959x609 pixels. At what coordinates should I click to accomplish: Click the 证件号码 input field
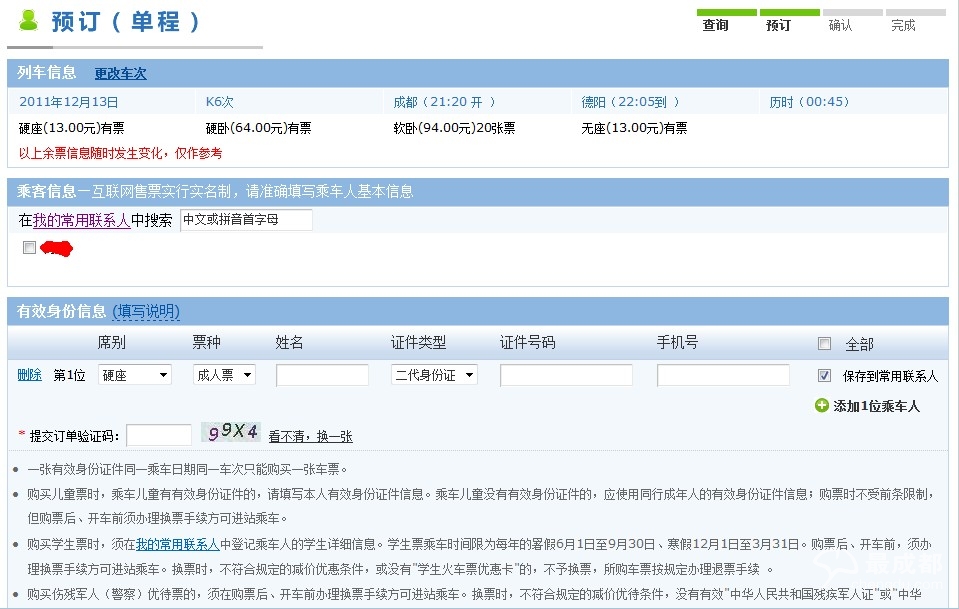click(566, 375)
